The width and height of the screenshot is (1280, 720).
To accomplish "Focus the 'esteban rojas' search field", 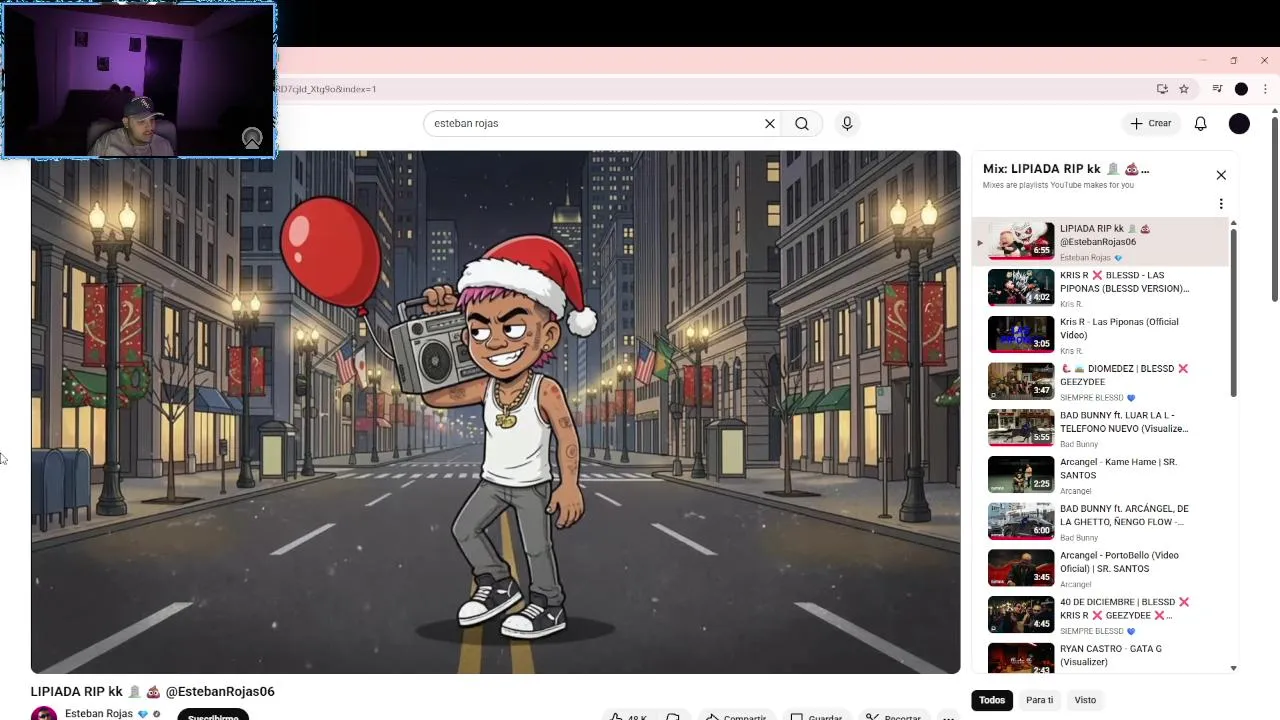I will (x=595, y=124).
